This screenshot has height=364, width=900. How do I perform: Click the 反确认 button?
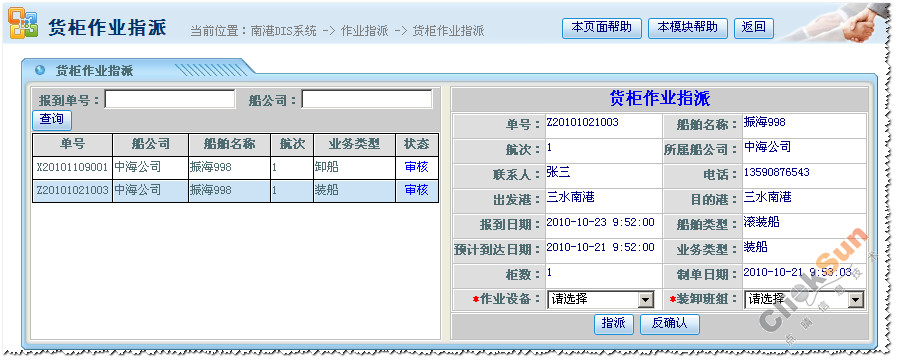coord(670,324)
